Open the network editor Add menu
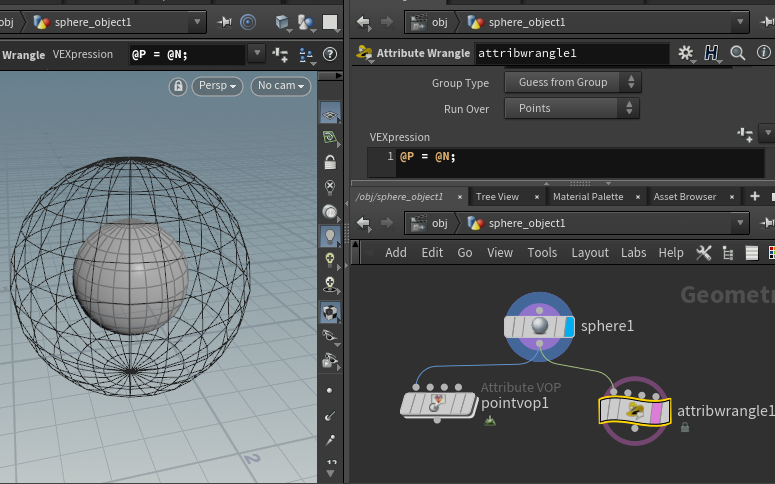 (396, 253)
